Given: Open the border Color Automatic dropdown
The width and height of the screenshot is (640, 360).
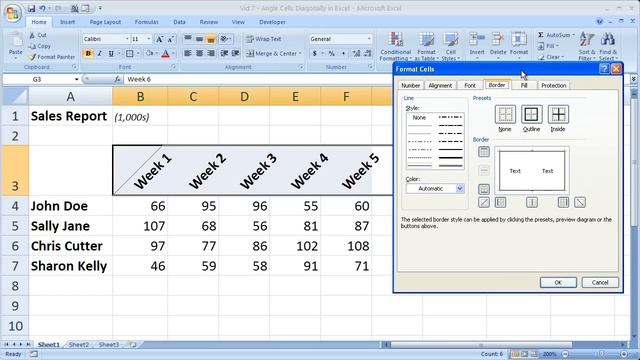Looking at the screenshot, I should [x=460, y=189].
